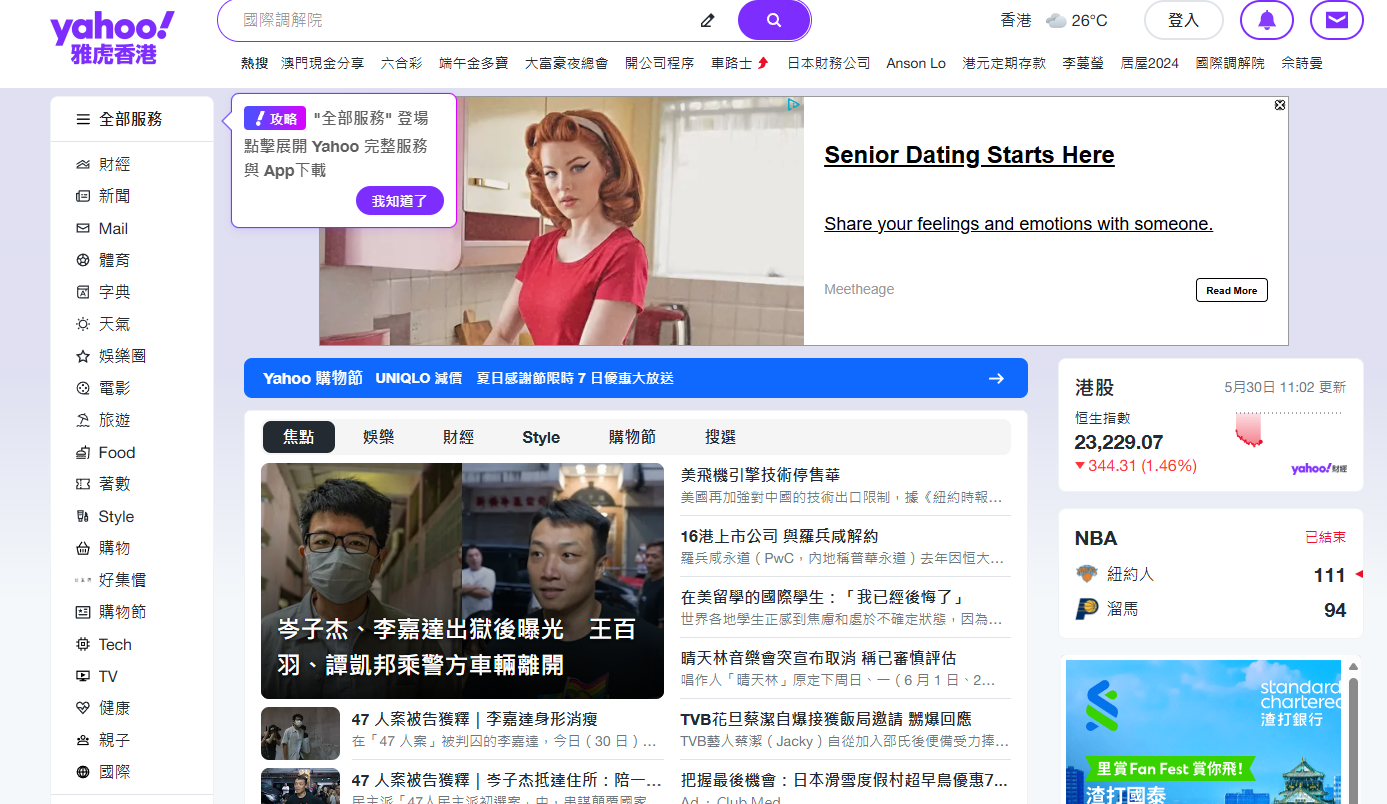Click the Tech sidebar chip icon
1387x804 pixels.
click(83, 644)
